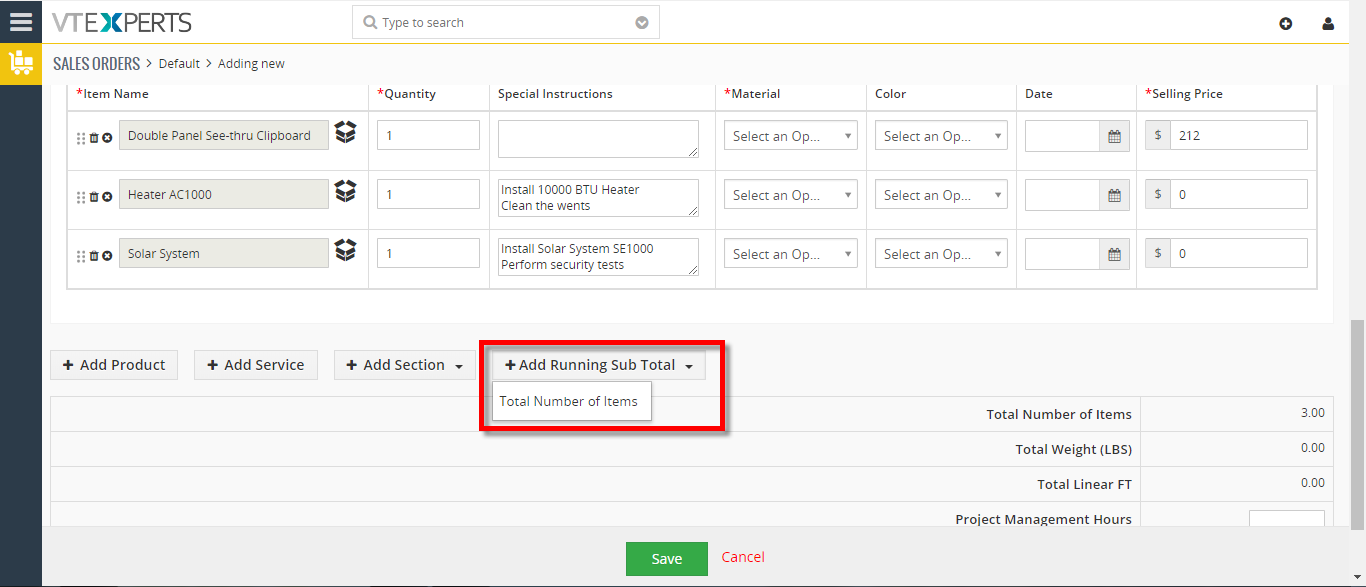Open Material dropdown for Double Panel Clipboard
Image resolution: width=1366 pixels, height=587 pixels.
[790, 136]
